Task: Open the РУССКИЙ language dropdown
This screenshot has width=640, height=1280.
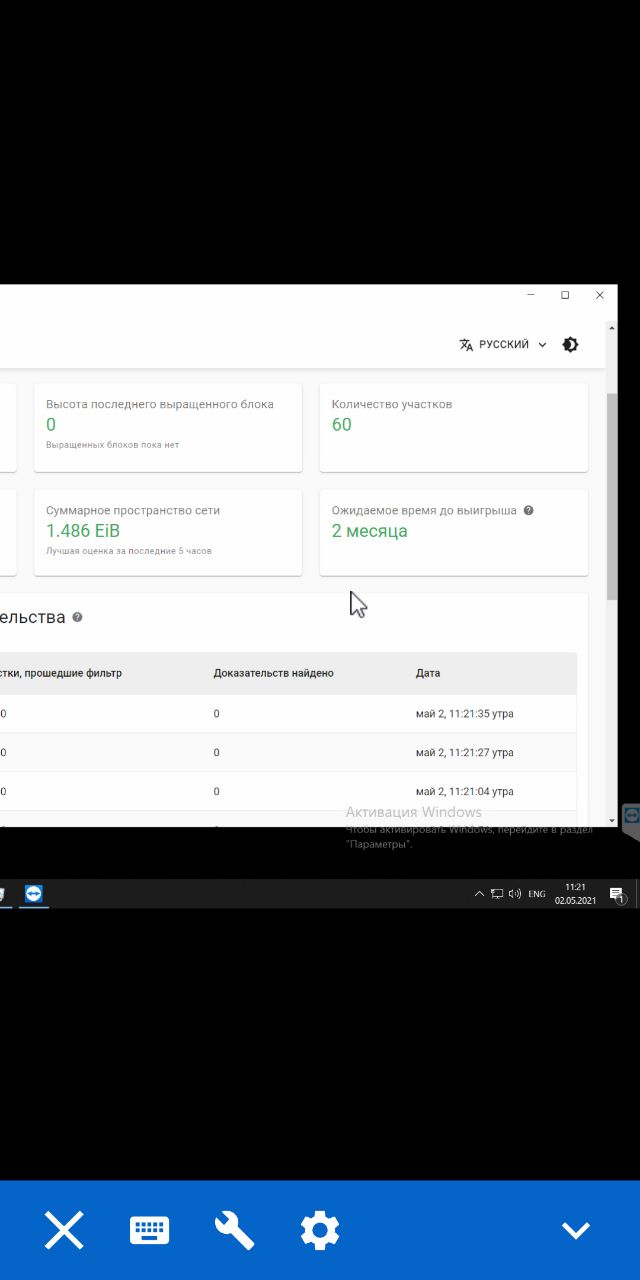Action: (503, 344)
